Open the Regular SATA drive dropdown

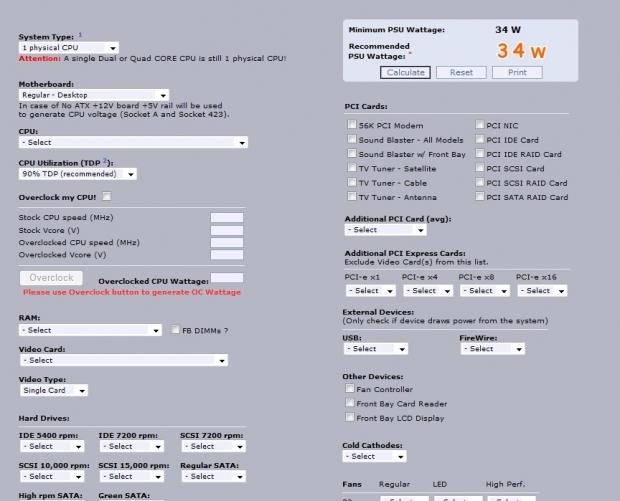pos(214,476)
